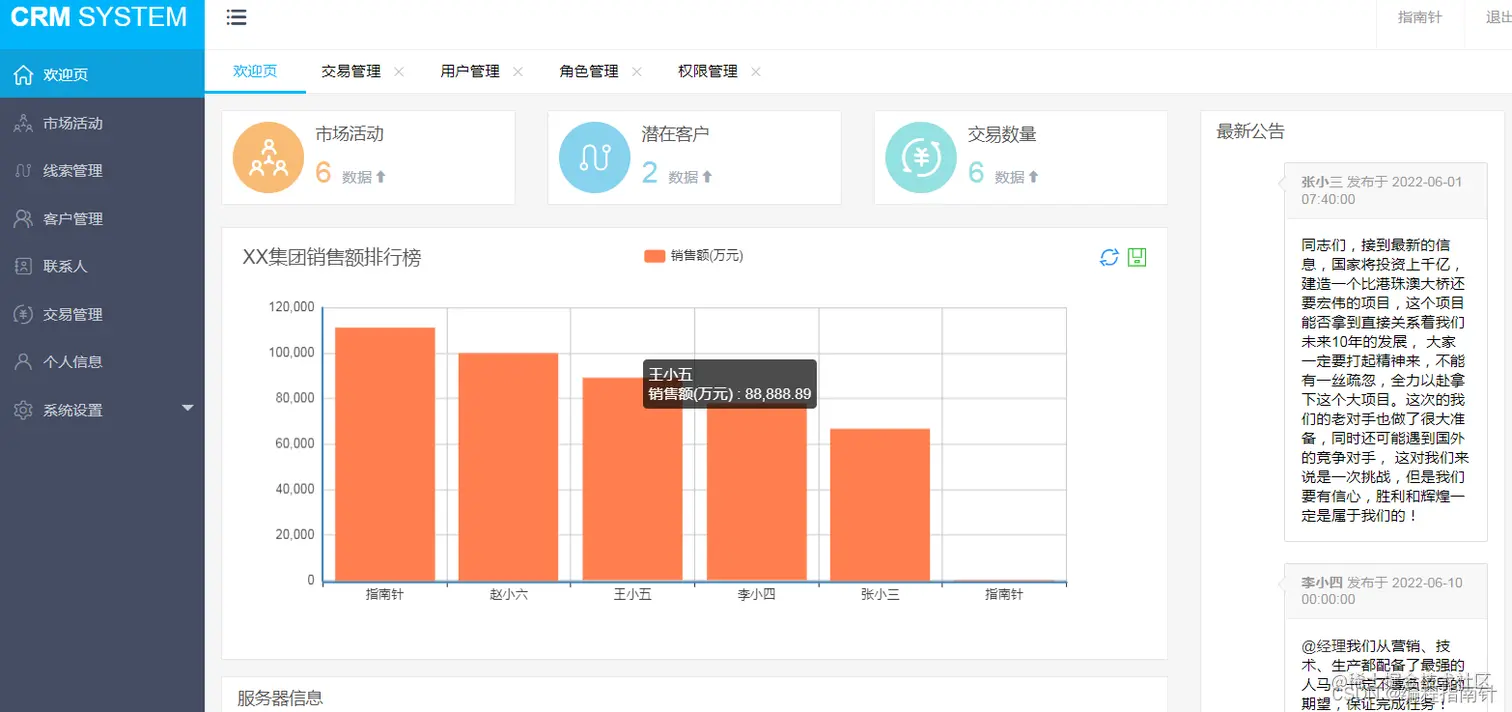This screenshot has width=1512, height=712.
Task: Click the 联系人 sidebar icon
Action: click(x=23, y=266)
